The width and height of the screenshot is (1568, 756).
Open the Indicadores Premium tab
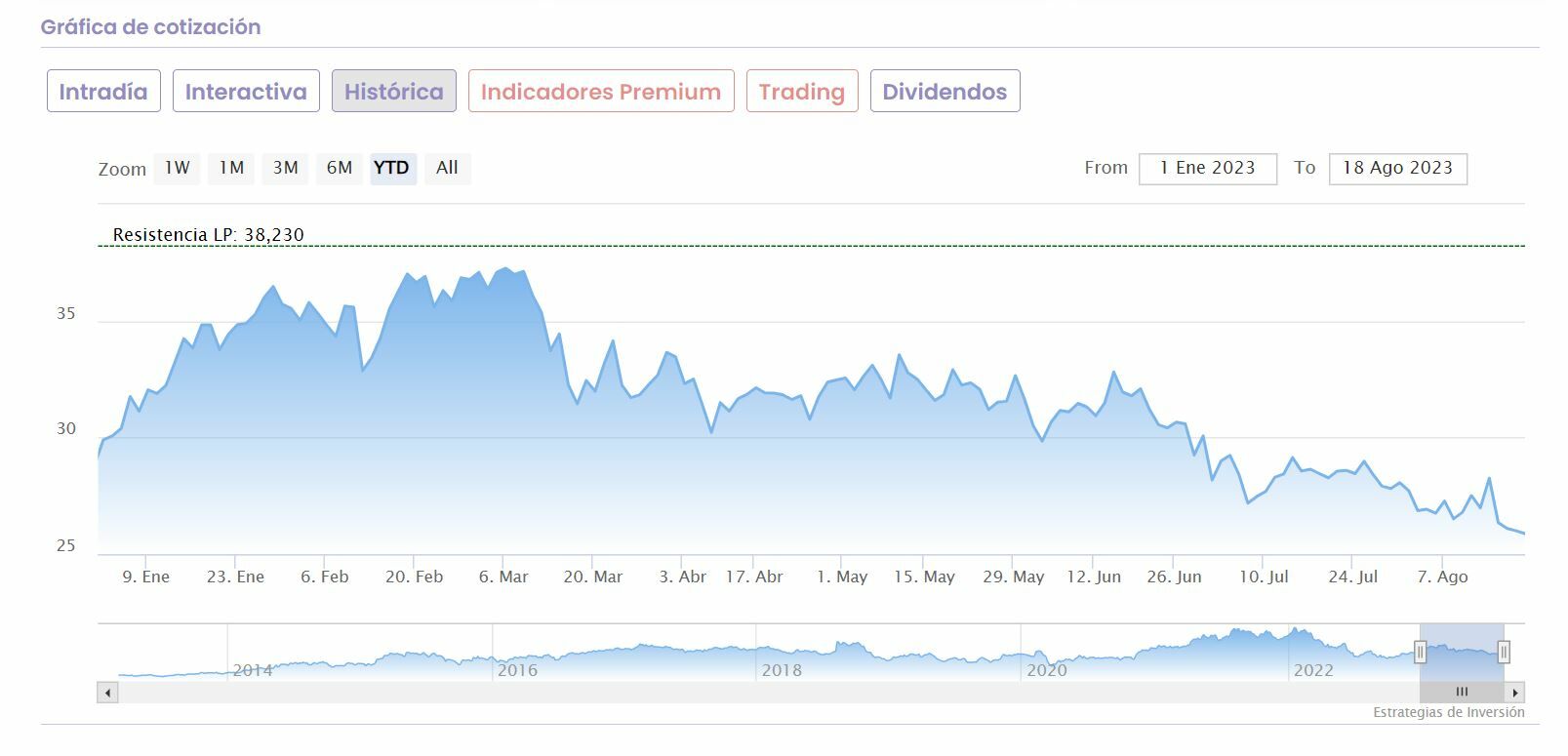[601, 92]
